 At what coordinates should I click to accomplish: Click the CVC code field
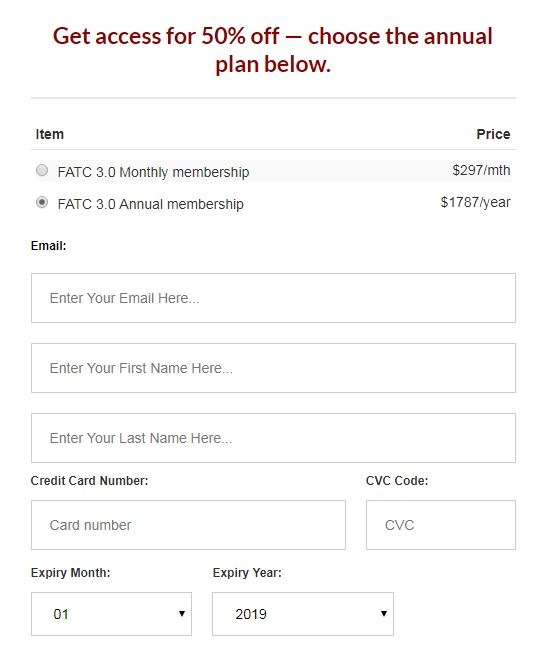pyautogui.click(x=441, y=525)
